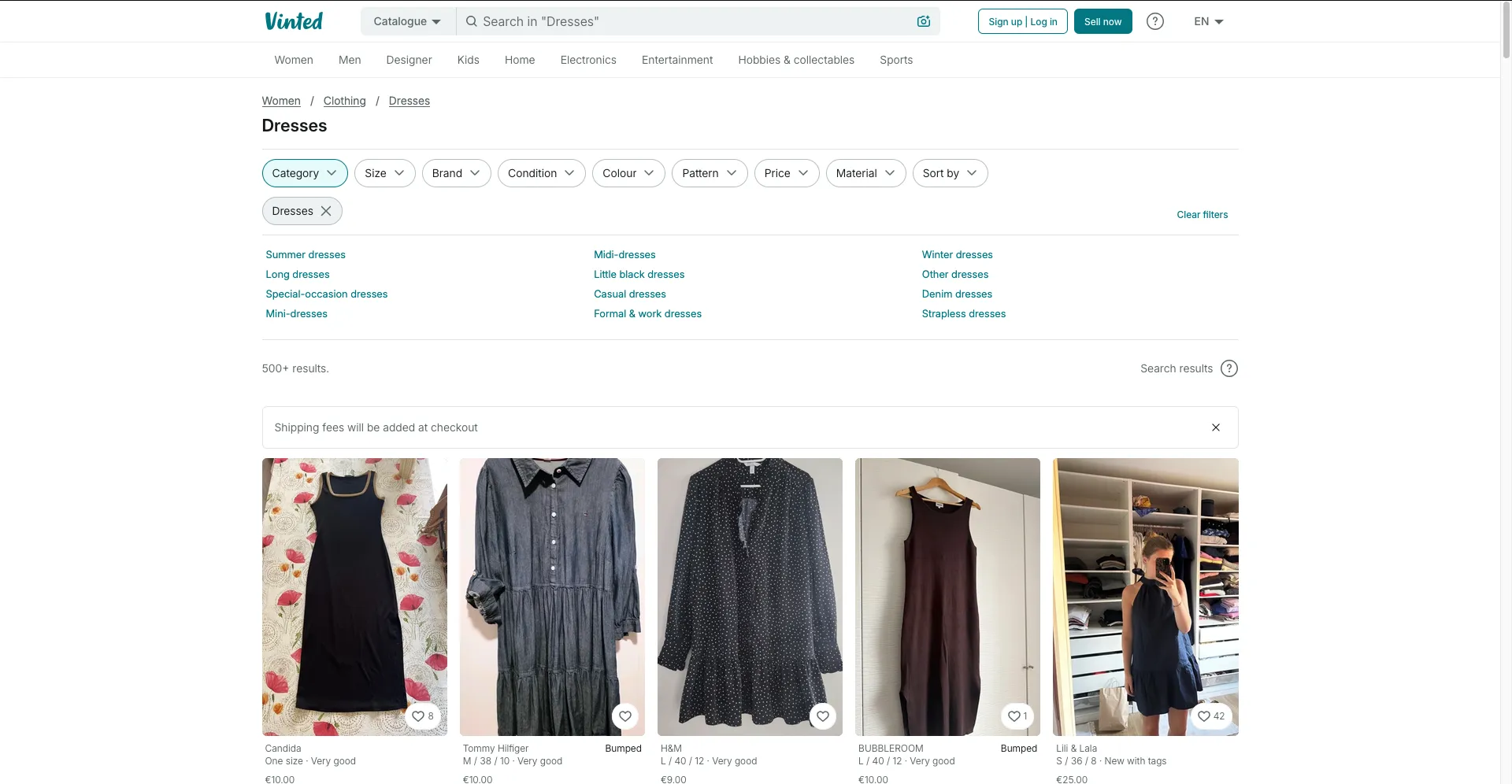Favourite the Tommy Hilfiger dress
The width and height of the screenshot is (1512, 784).
click(625, 716)
